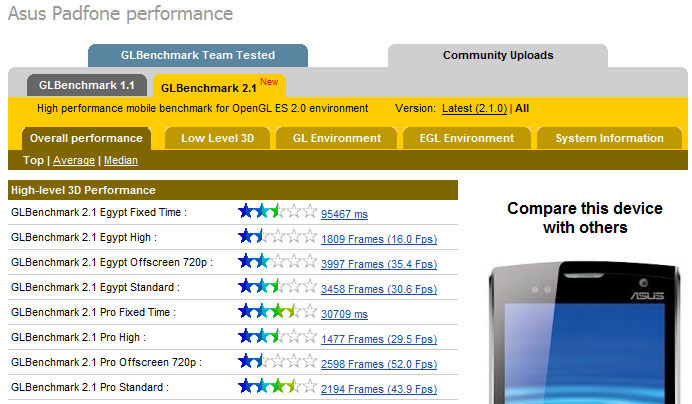Click the Asus Padfone performance page title

(120, 13)
